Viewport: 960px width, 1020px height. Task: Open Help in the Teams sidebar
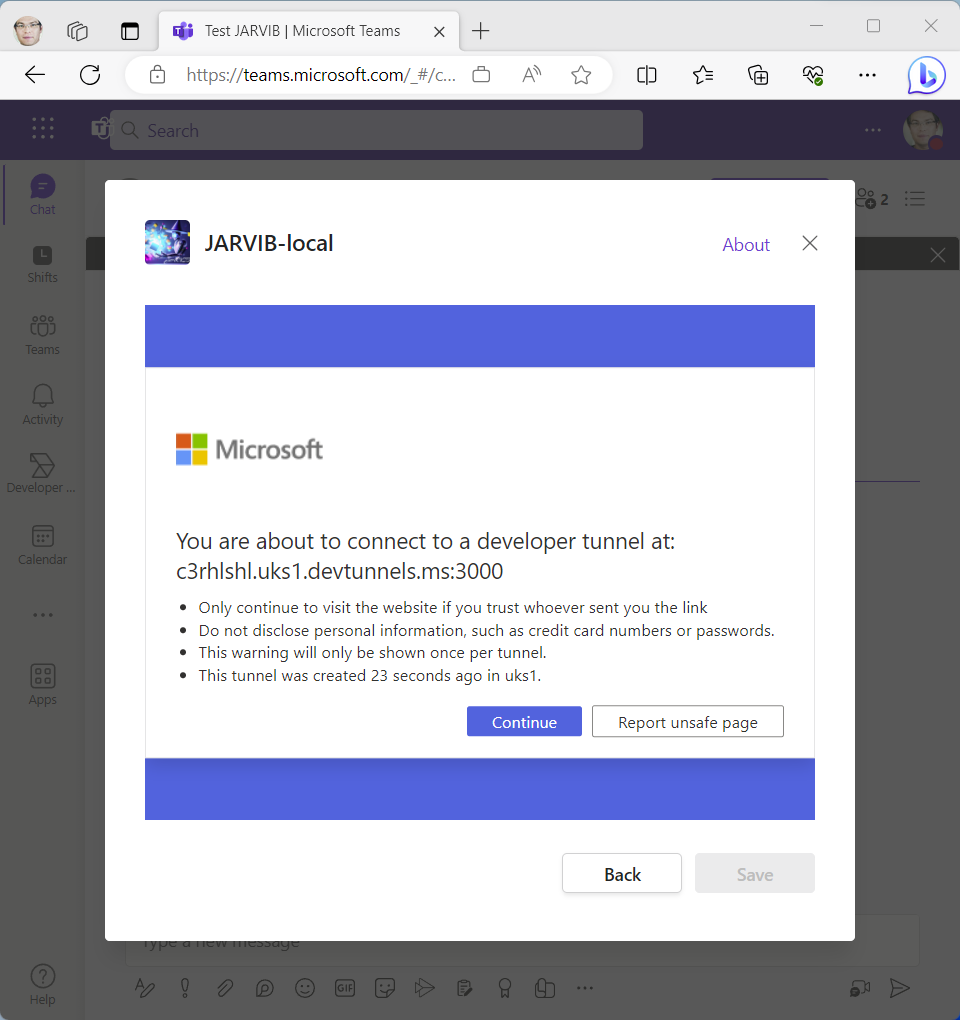tap(42, 985)
